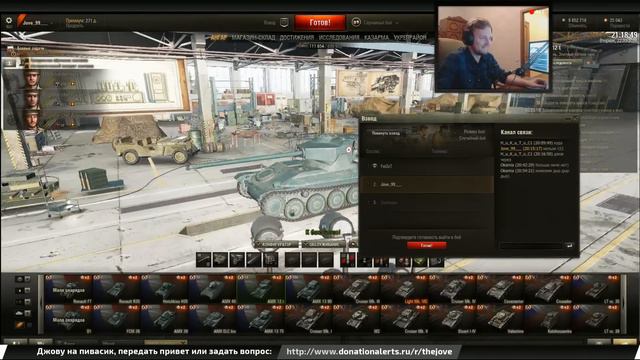Viewport: 640px width, 360px height.
Task: Go to the КАЗАРМА tab
Action: [376, 38]
